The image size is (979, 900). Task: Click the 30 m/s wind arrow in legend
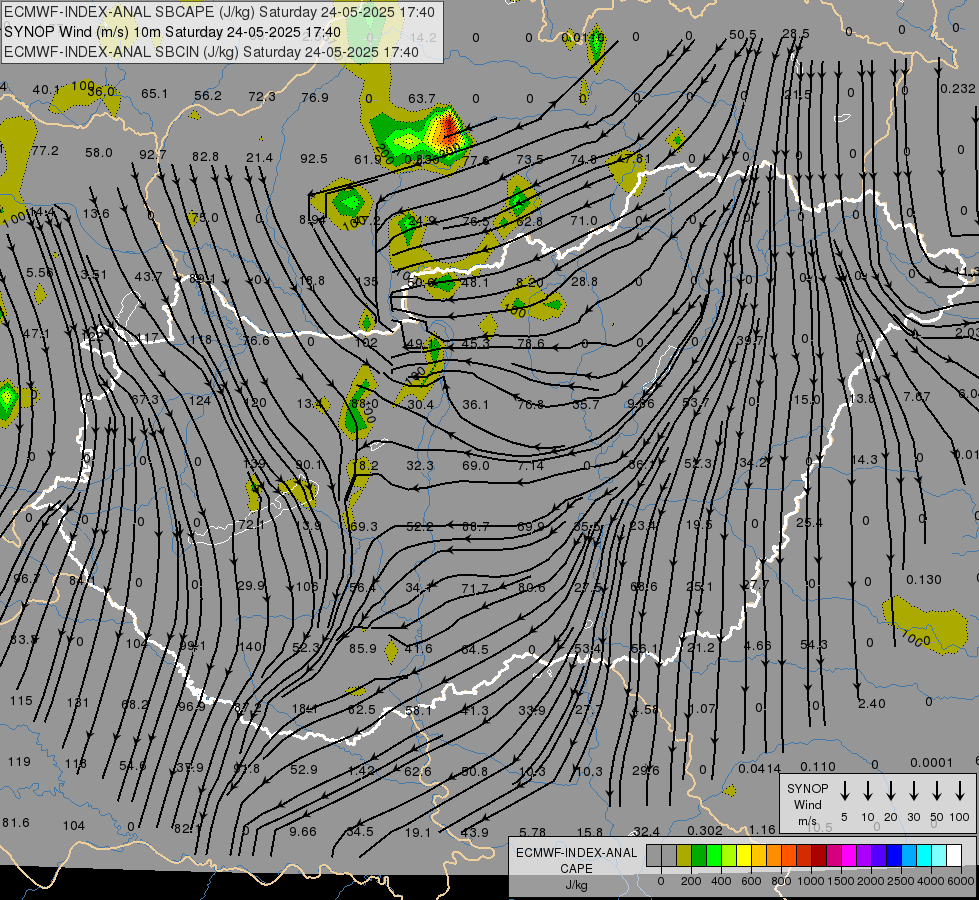click(913, 791)
